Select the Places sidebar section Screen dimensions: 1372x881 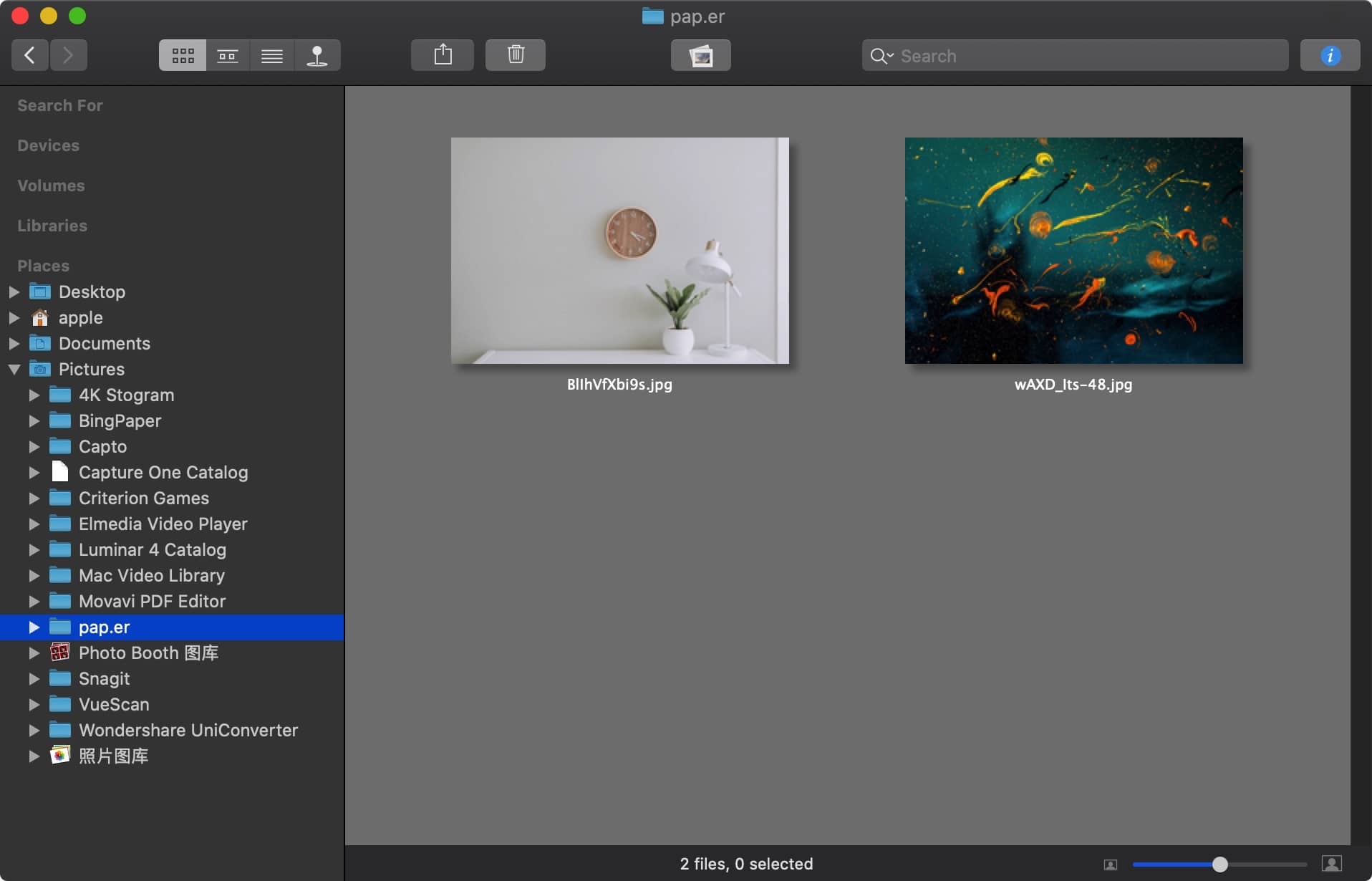[x=43, y=266]
